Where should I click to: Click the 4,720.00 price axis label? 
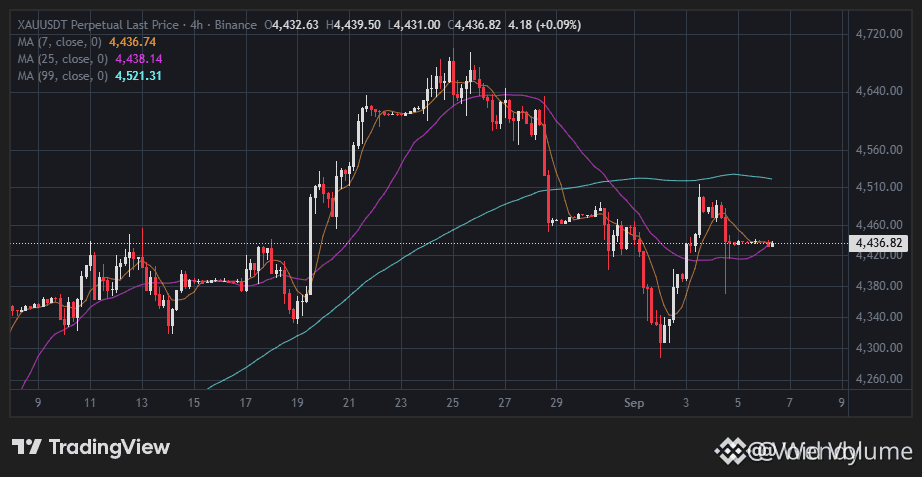(x=879, y=34)
